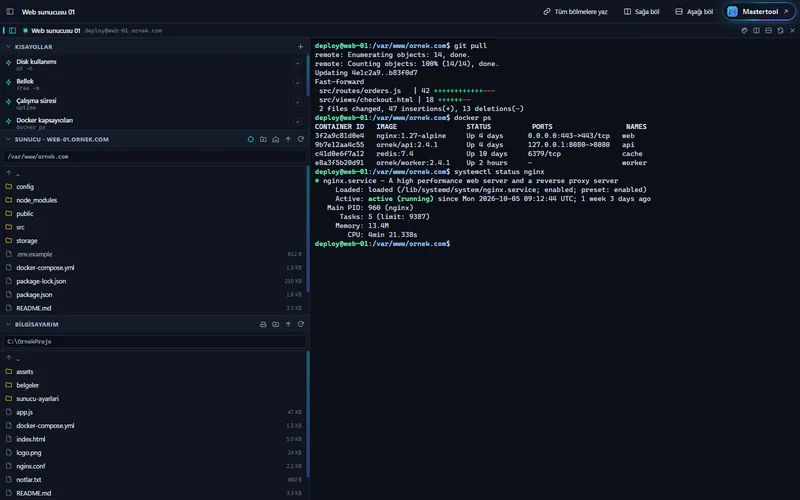
Task: Toggle the checkbox on the Docker kapsayıcıları shortcut
Action: pyautogui.click(x=297, y=121)
